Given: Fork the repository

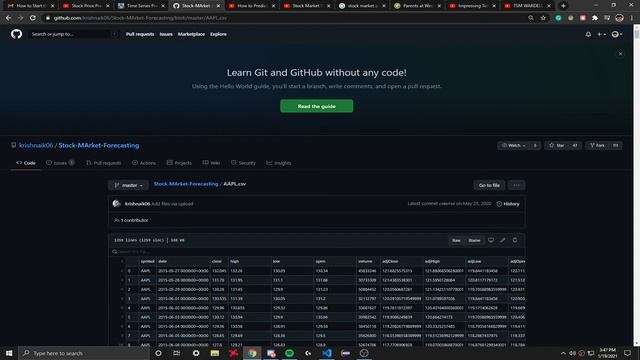Looking at the screenshot, I should click(597, 145).
